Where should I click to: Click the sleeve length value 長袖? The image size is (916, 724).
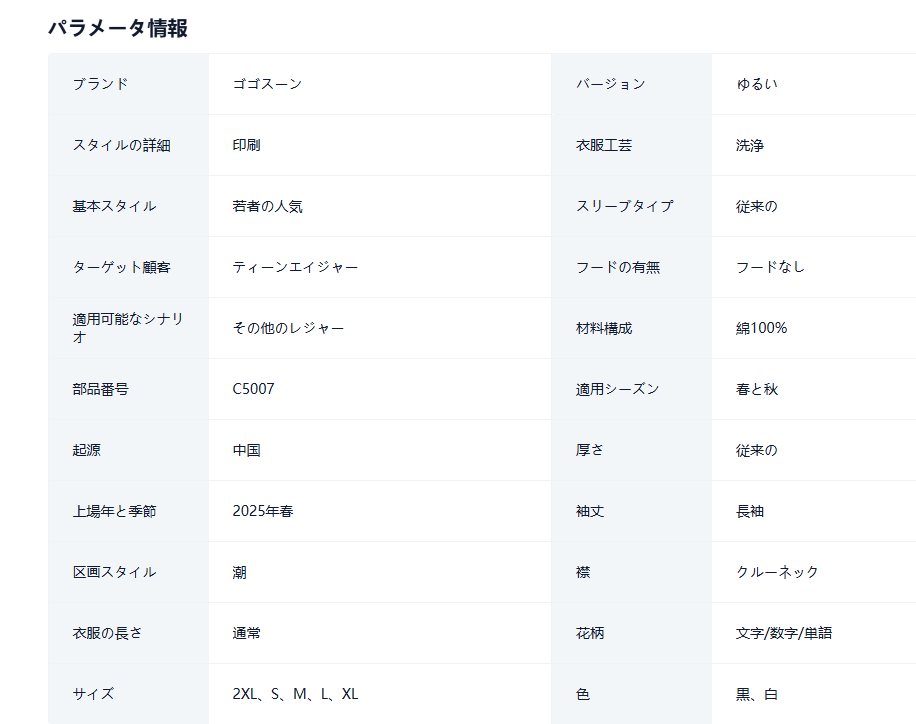pyautogui.click(x=750, y=511)
